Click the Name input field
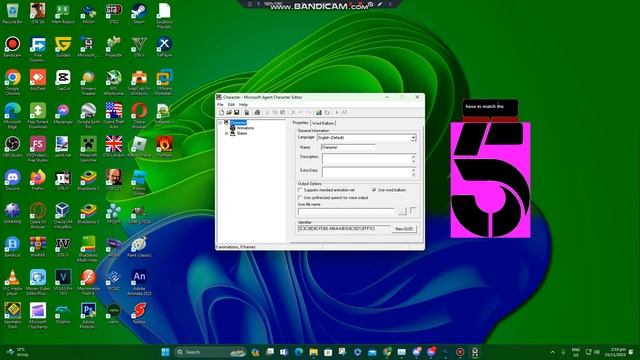Screen dimensions: 640x360 click(348, 147)
